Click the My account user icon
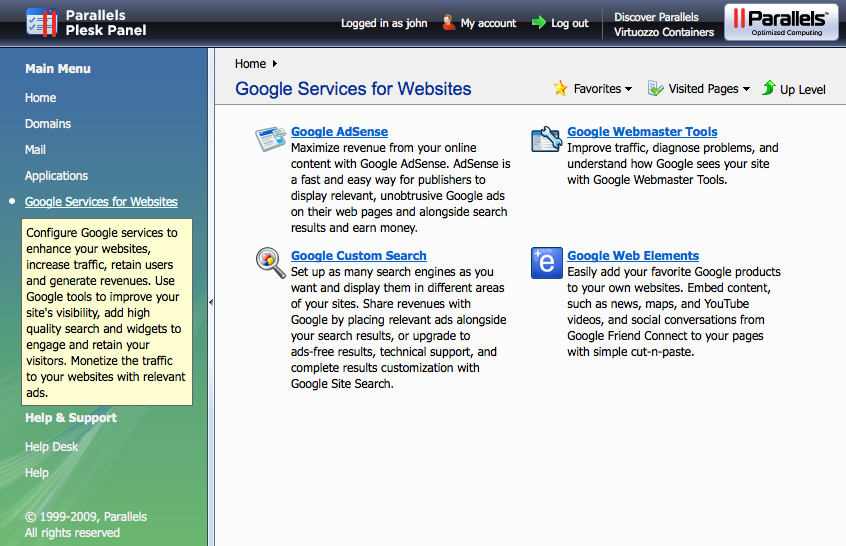 [448, 23]
